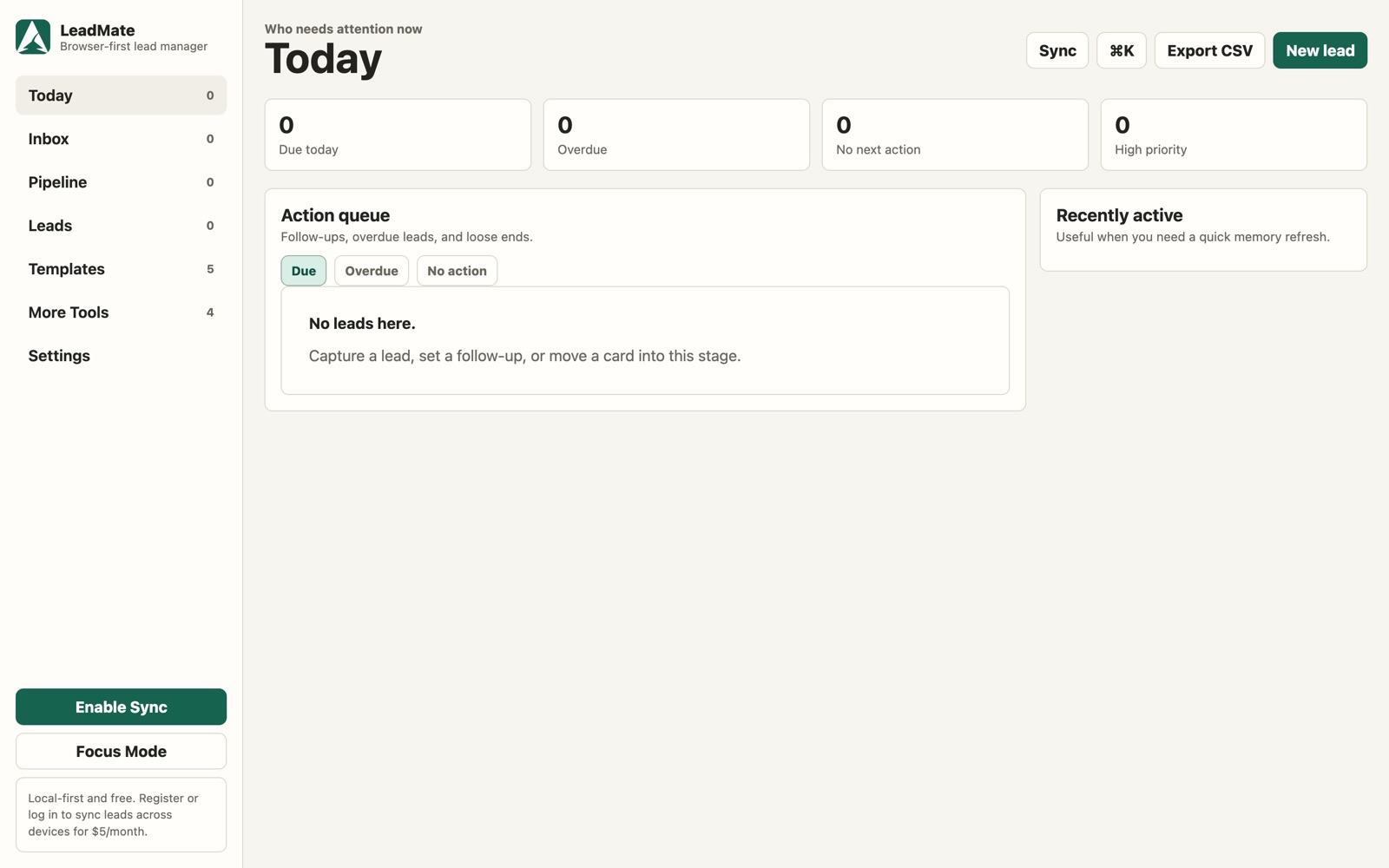Click the Enable Sync button
The width and height of the screenshot is (1389, 868).
(121, 707)
